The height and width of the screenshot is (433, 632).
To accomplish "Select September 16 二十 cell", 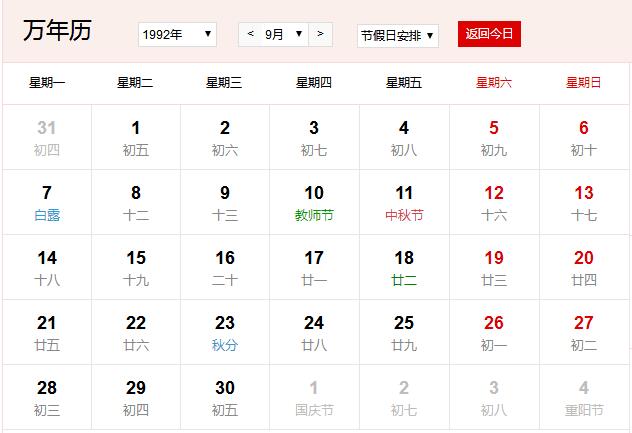I will click(225, 267).
